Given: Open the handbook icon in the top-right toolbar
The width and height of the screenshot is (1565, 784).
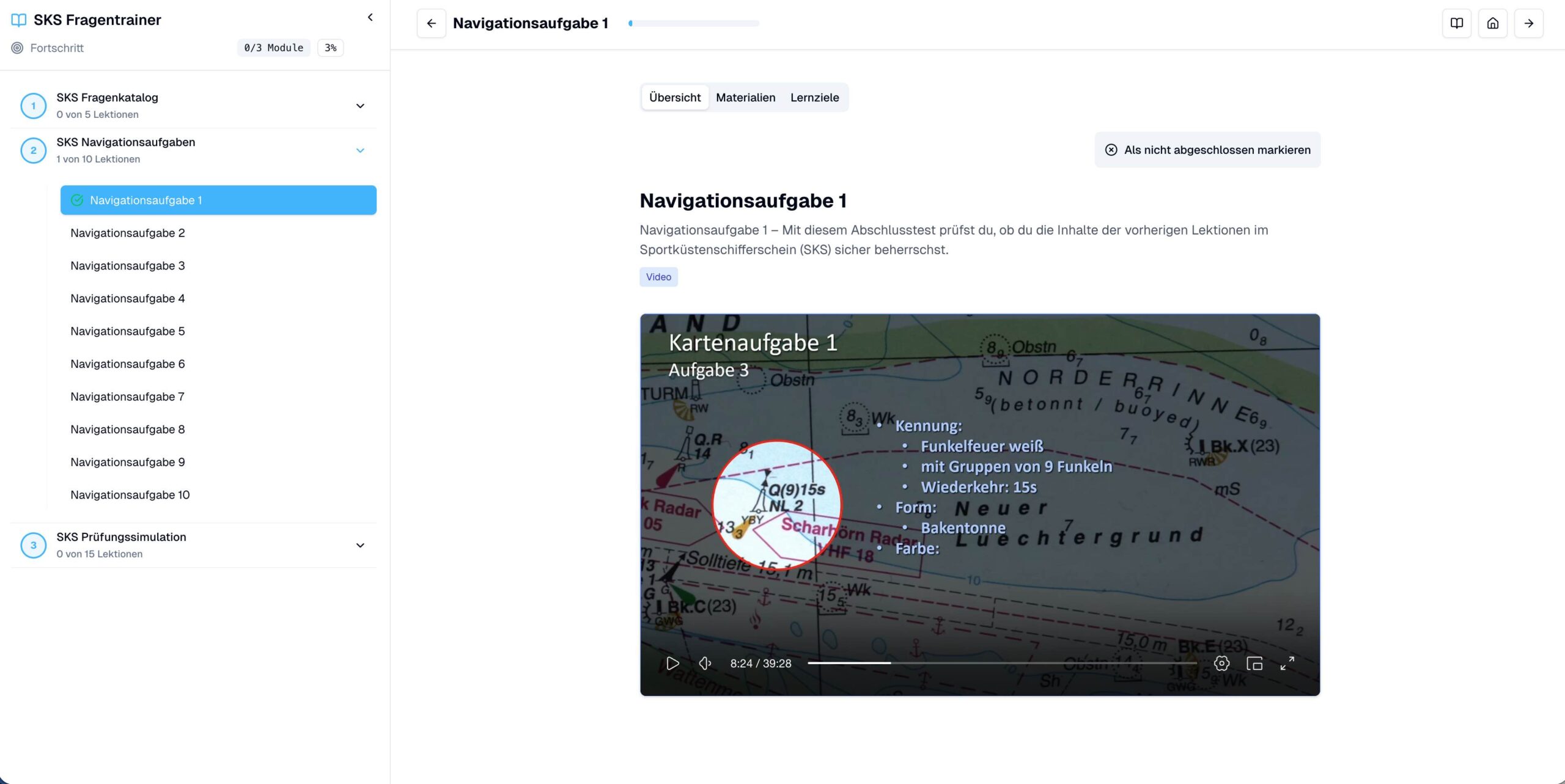Looking at the screenshot, I should 1457,23.
